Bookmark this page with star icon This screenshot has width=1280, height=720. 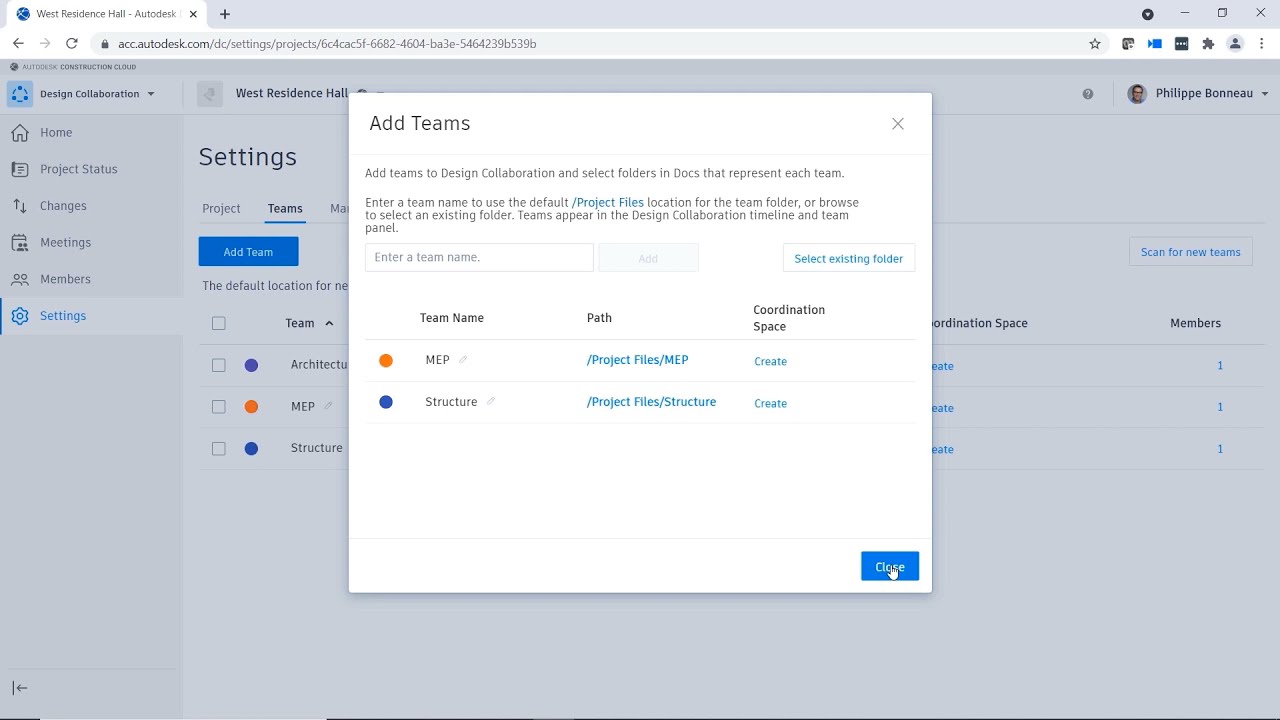tap(1095, 44)
